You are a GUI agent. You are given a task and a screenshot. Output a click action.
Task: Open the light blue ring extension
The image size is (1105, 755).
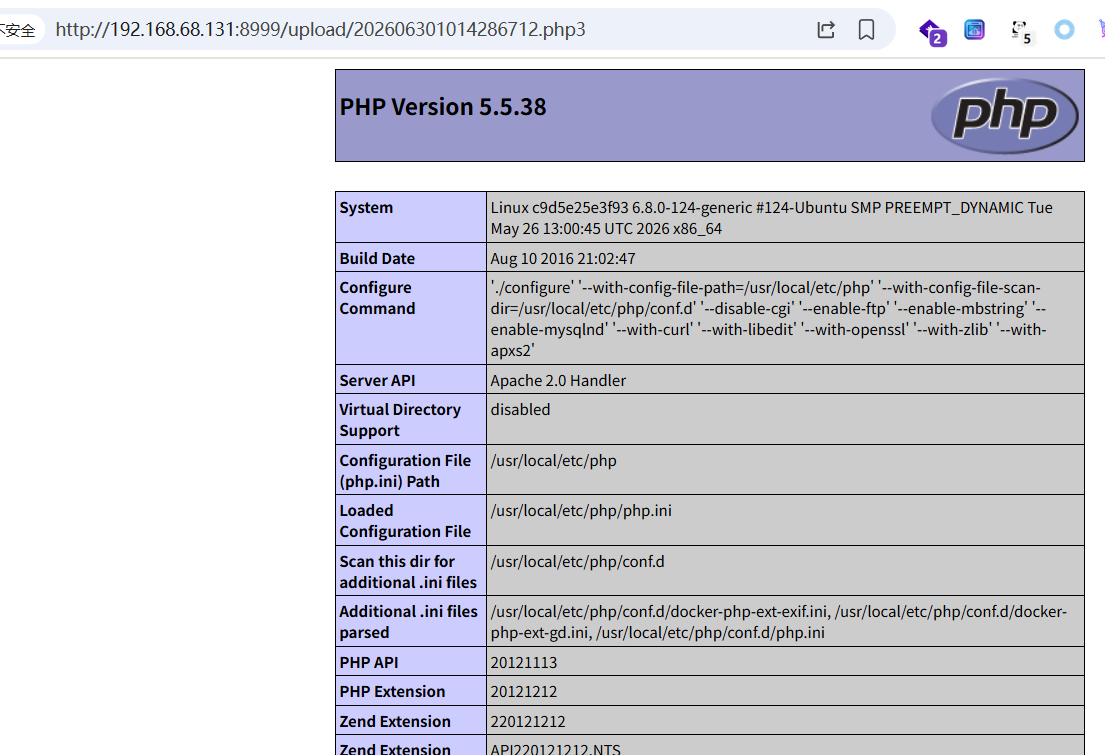1064,30
